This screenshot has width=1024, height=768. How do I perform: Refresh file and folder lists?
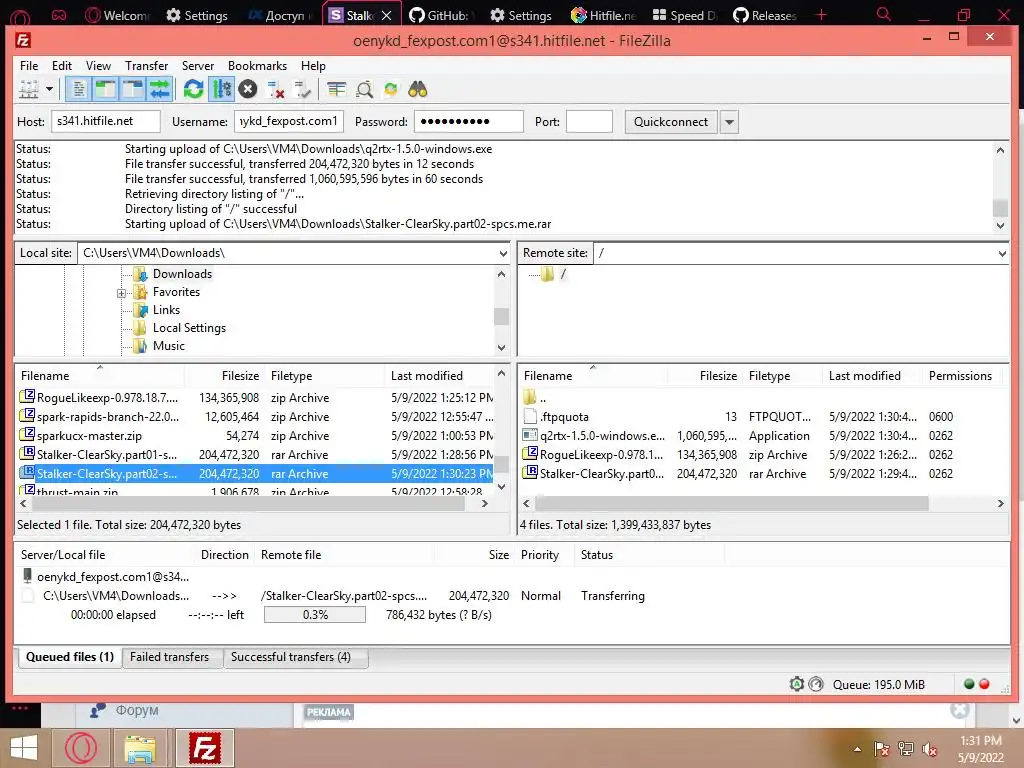(x=193, y=89)
